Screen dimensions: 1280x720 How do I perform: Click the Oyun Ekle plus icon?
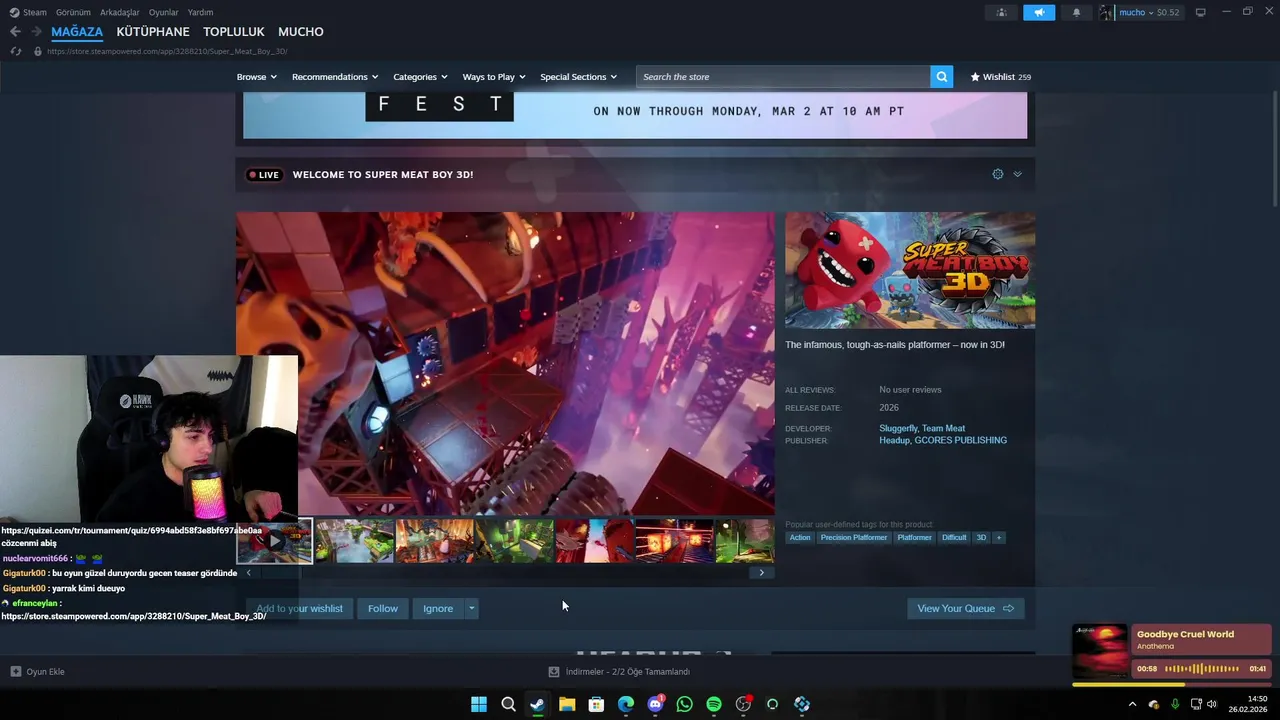tap(15, 672)
